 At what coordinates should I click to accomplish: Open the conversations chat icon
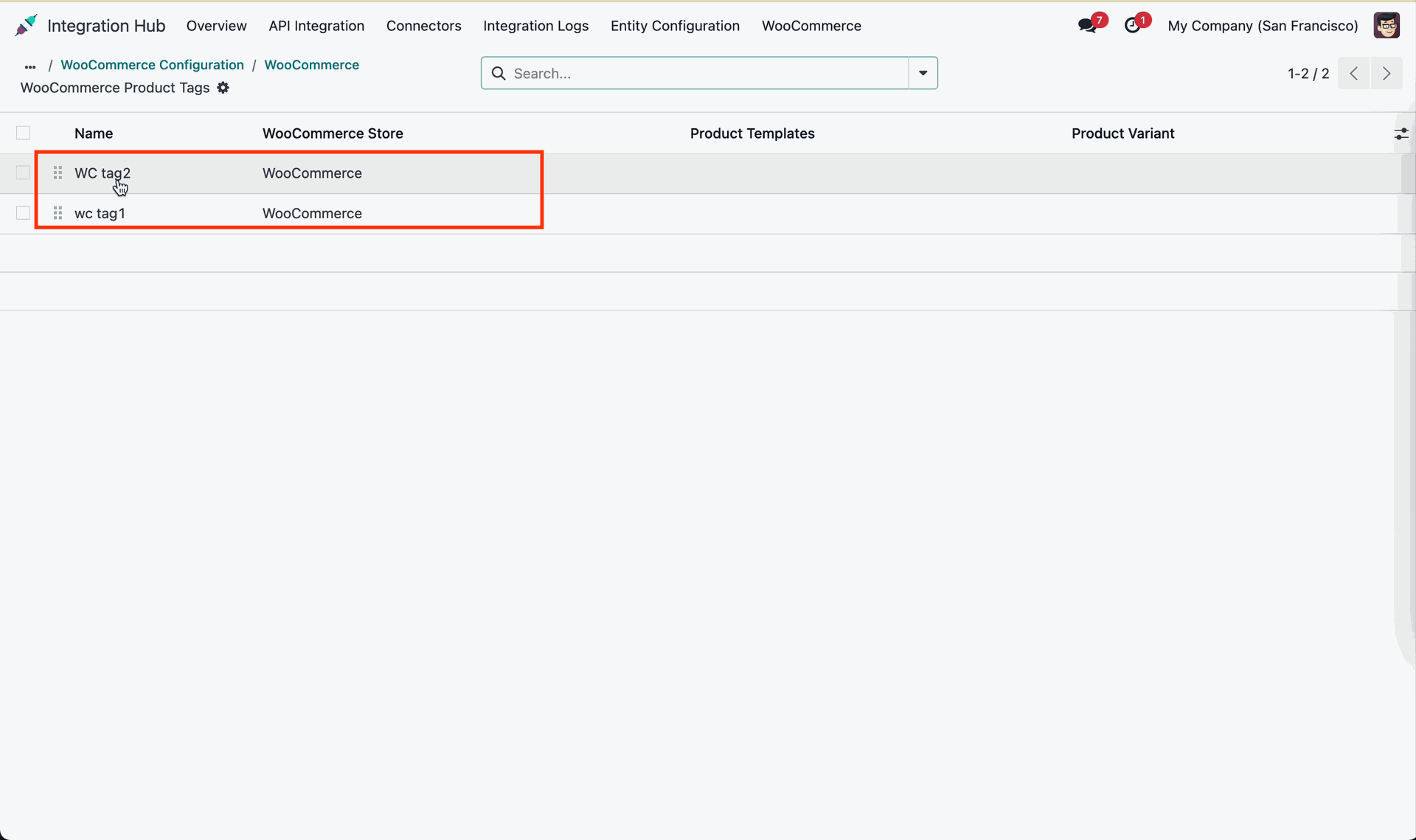point(1087,26)
